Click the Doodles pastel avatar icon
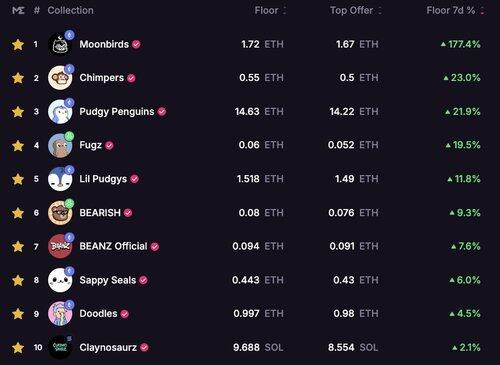 60,314
